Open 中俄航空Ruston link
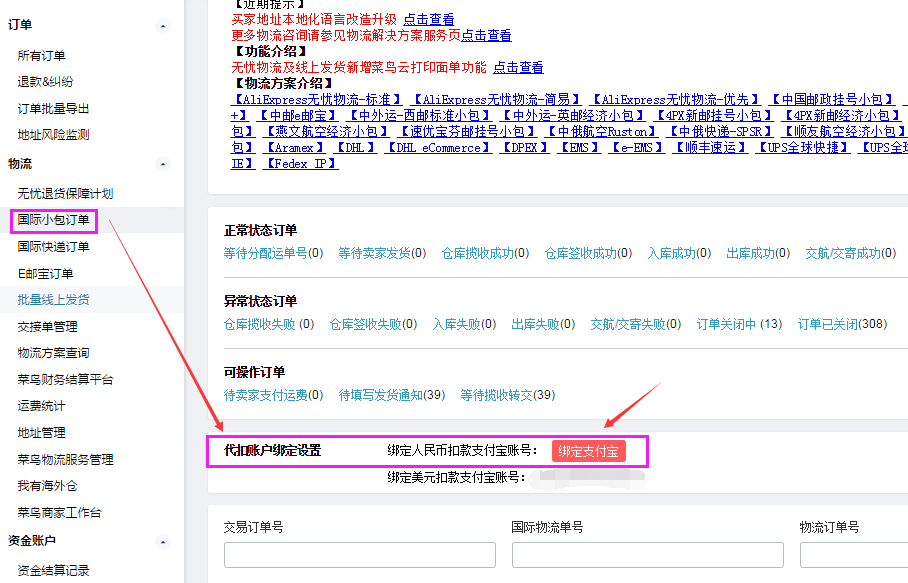 602,131
